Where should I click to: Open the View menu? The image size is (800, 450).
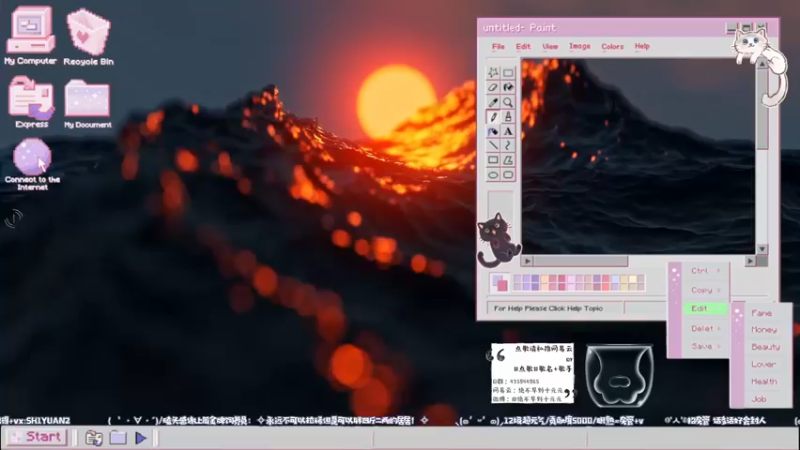tap(550, 46)
